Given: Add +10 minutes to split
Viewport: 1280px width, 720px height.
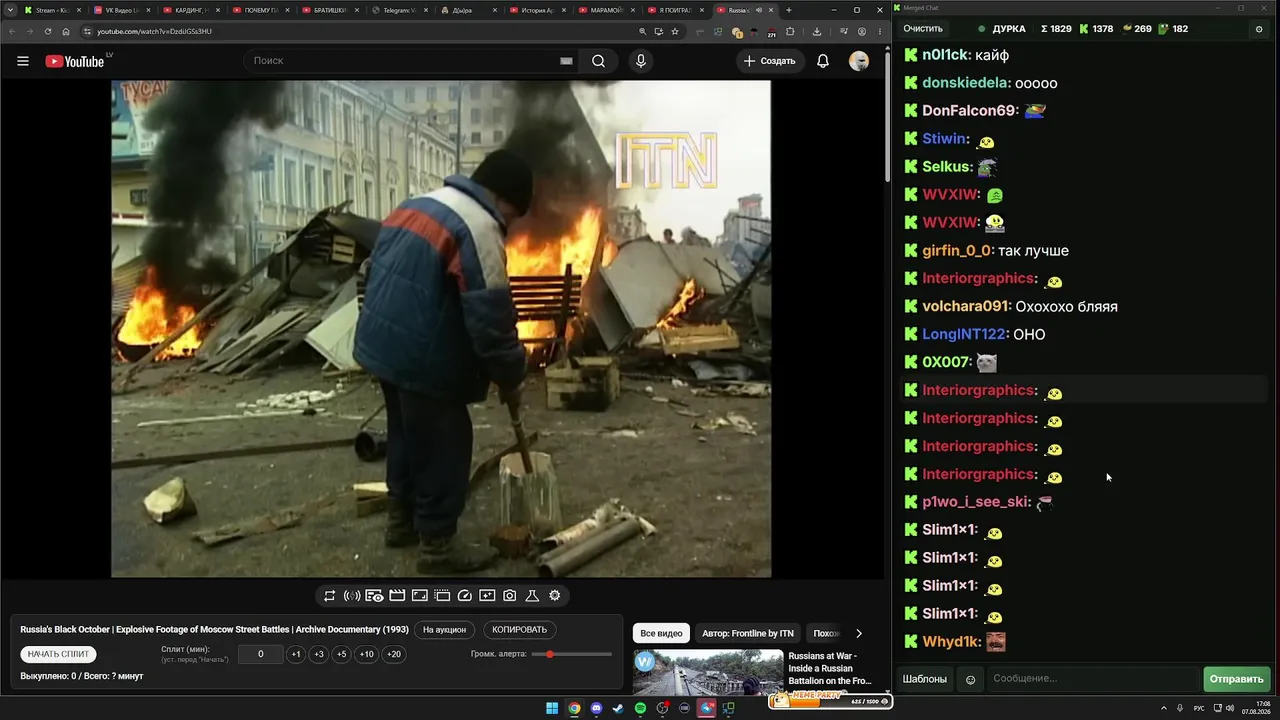Looking at the screenshot, I should (x=367, y=654).
